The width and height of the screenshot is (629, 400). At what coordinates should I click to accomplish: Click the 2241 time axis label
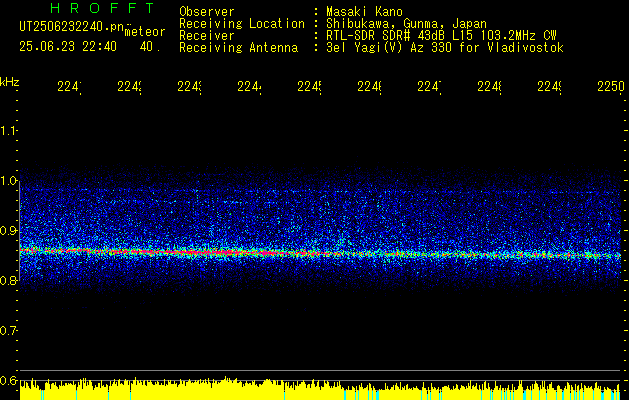click(x=70, y=86)
